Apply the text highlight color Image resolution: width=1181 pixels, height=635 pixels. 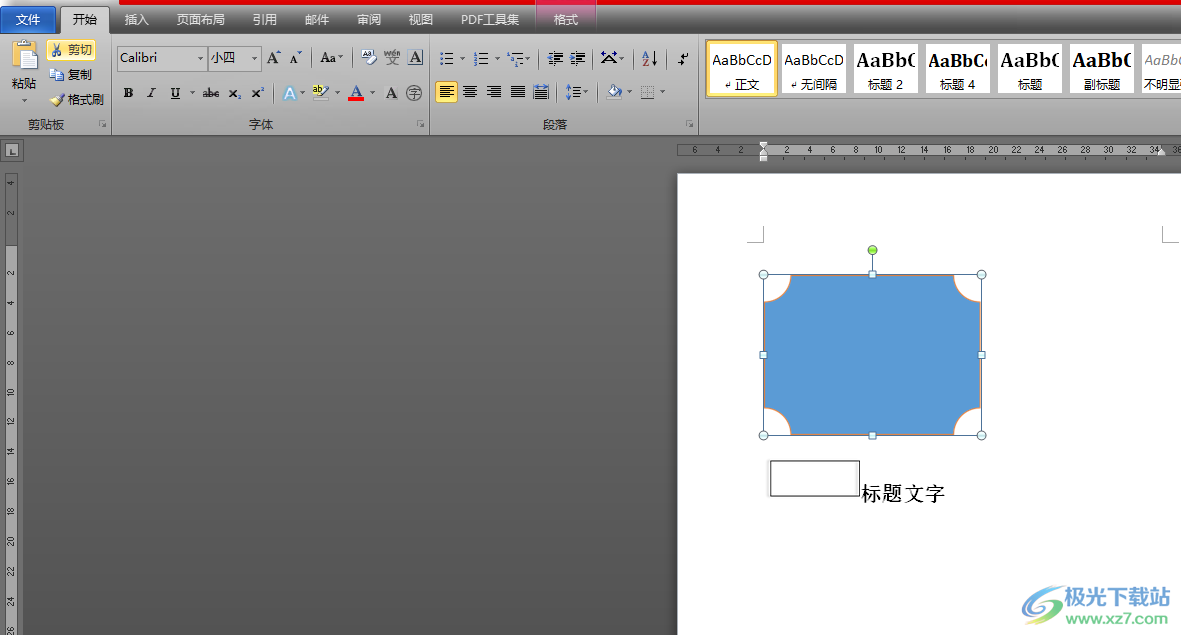pos(321,93)
